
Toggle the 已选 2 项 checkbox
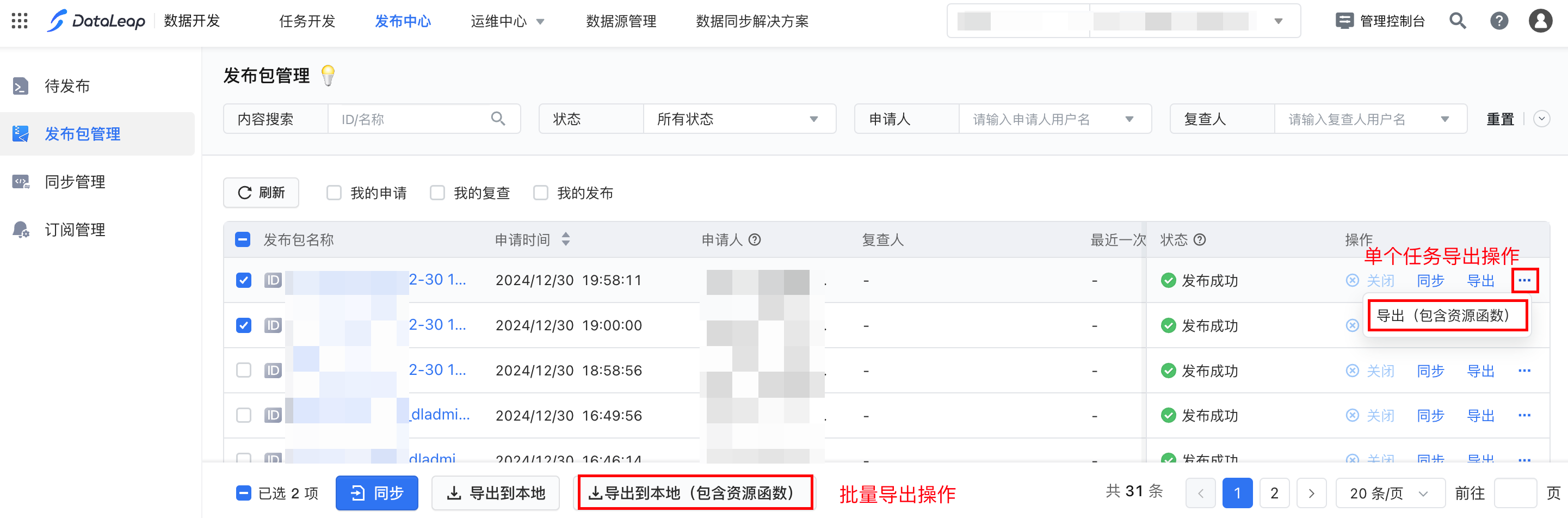(244, 493)
